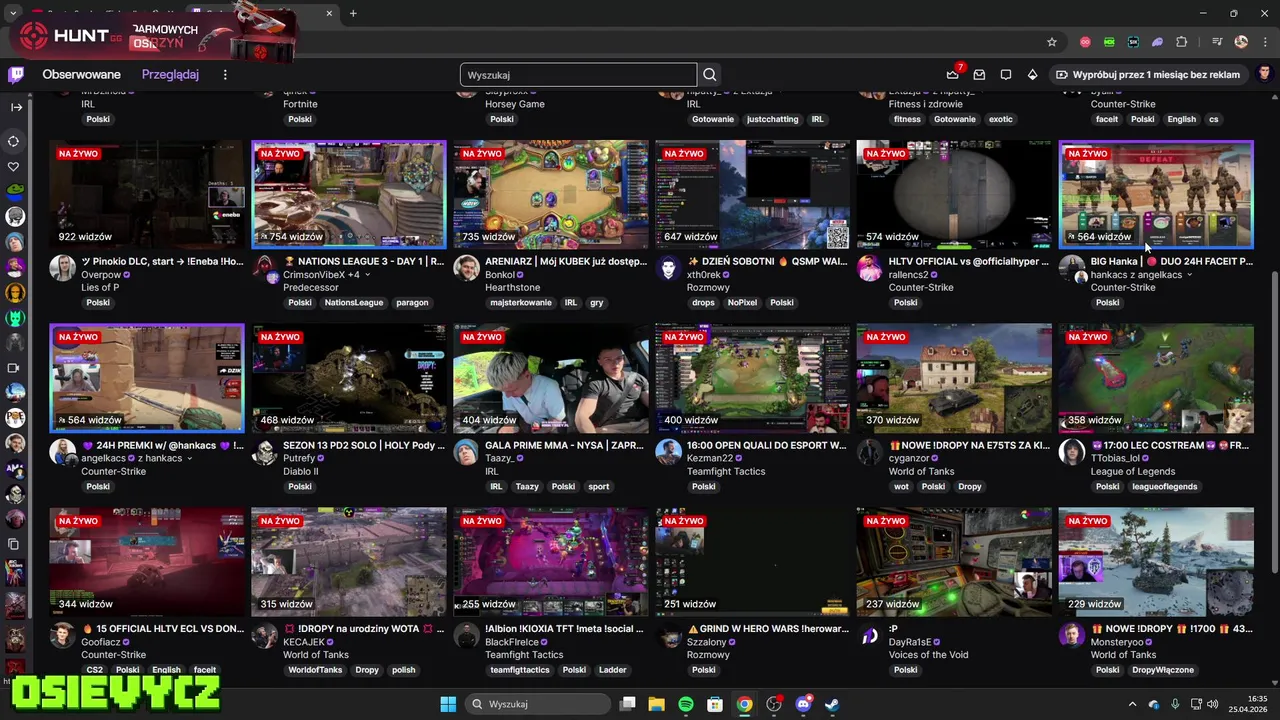The height and width of the screenshot is (720, 1280).
Task: Click the NationsLeague tag
Action: [x=354, y=303]
